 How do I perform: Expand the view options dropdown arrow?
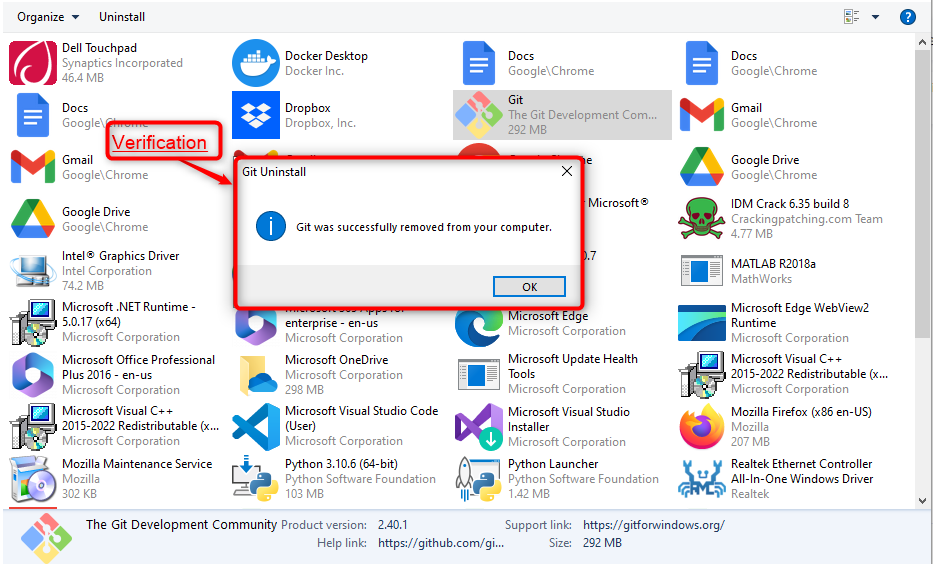tap(876, 17)
